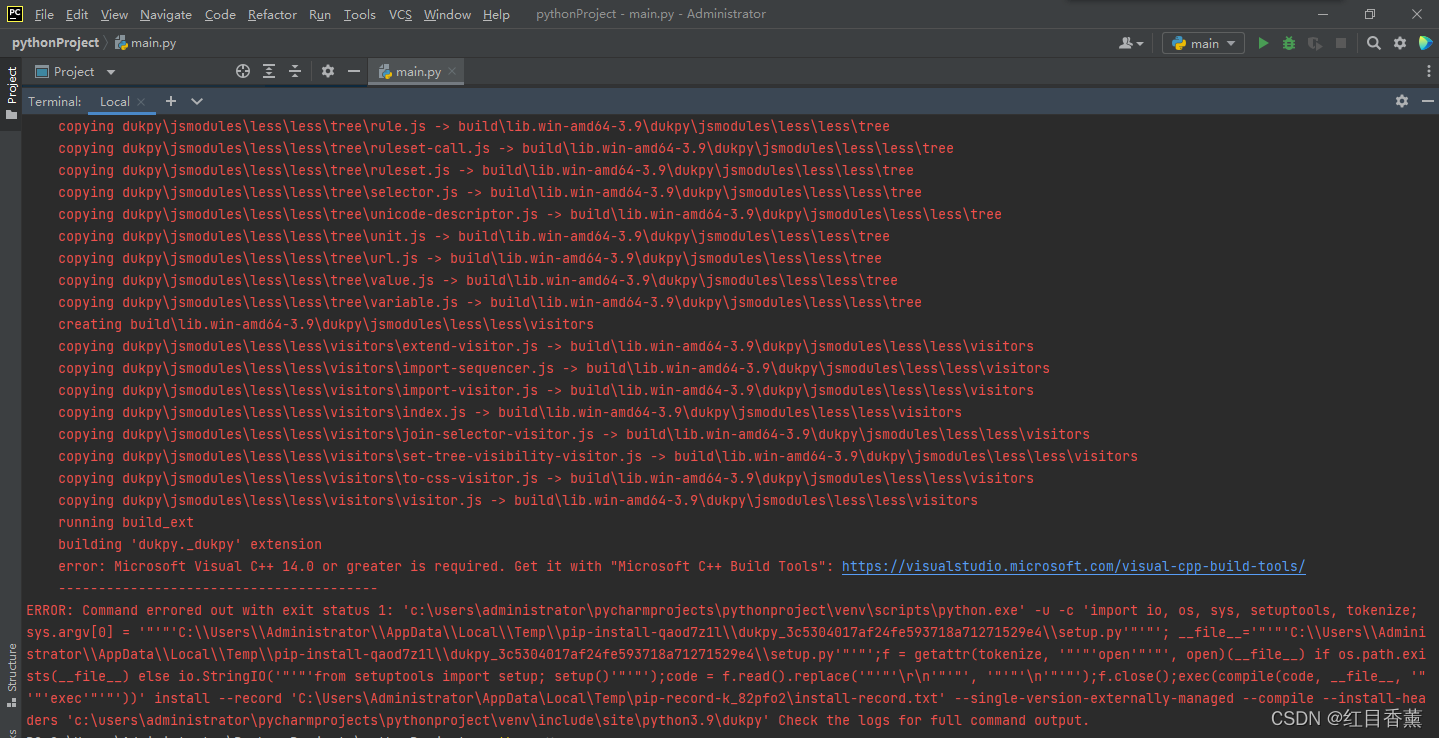This screenshot has width=1439, height=738.
Task: Open the Project view dropdown
Action: coord(76,71)
